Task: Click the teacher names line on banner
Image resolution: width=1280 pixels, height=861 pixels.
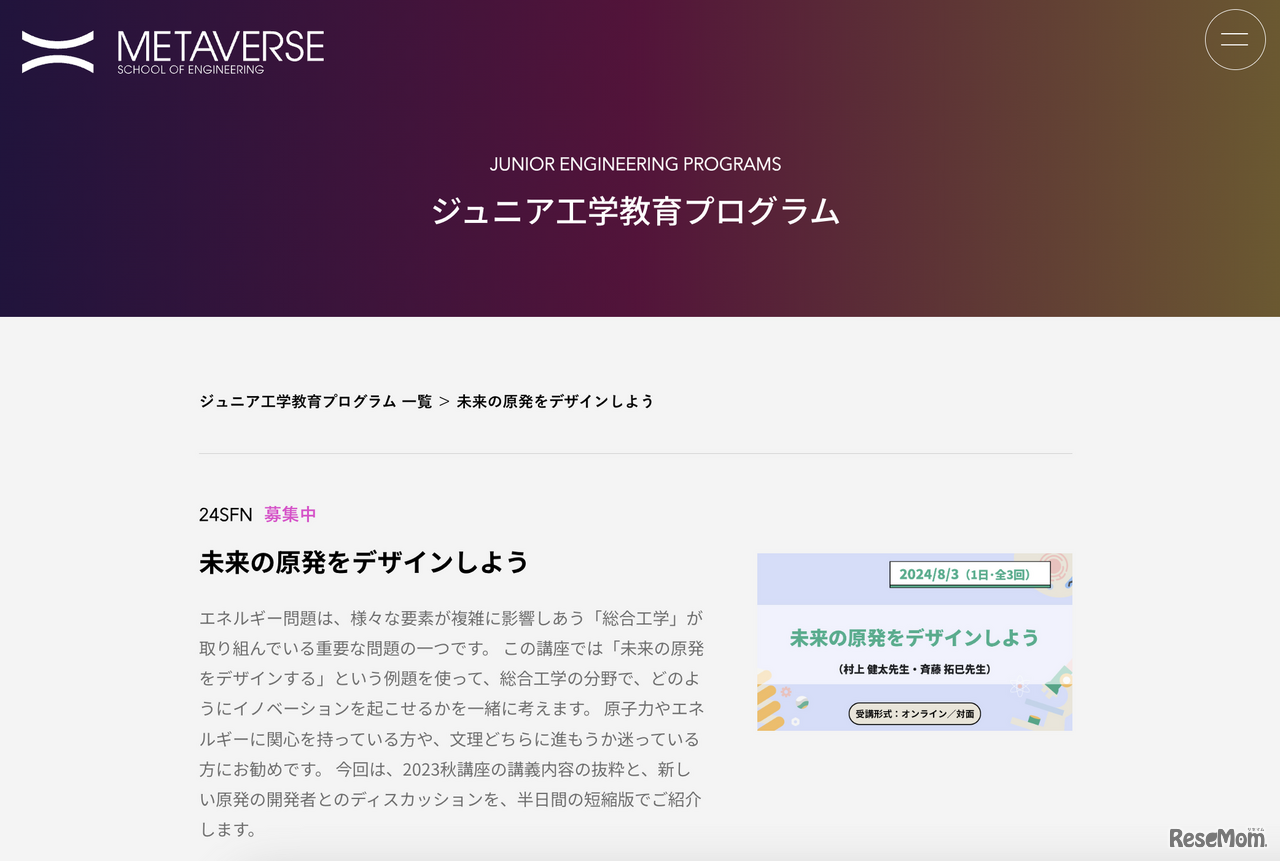Action: pos(914,668)
